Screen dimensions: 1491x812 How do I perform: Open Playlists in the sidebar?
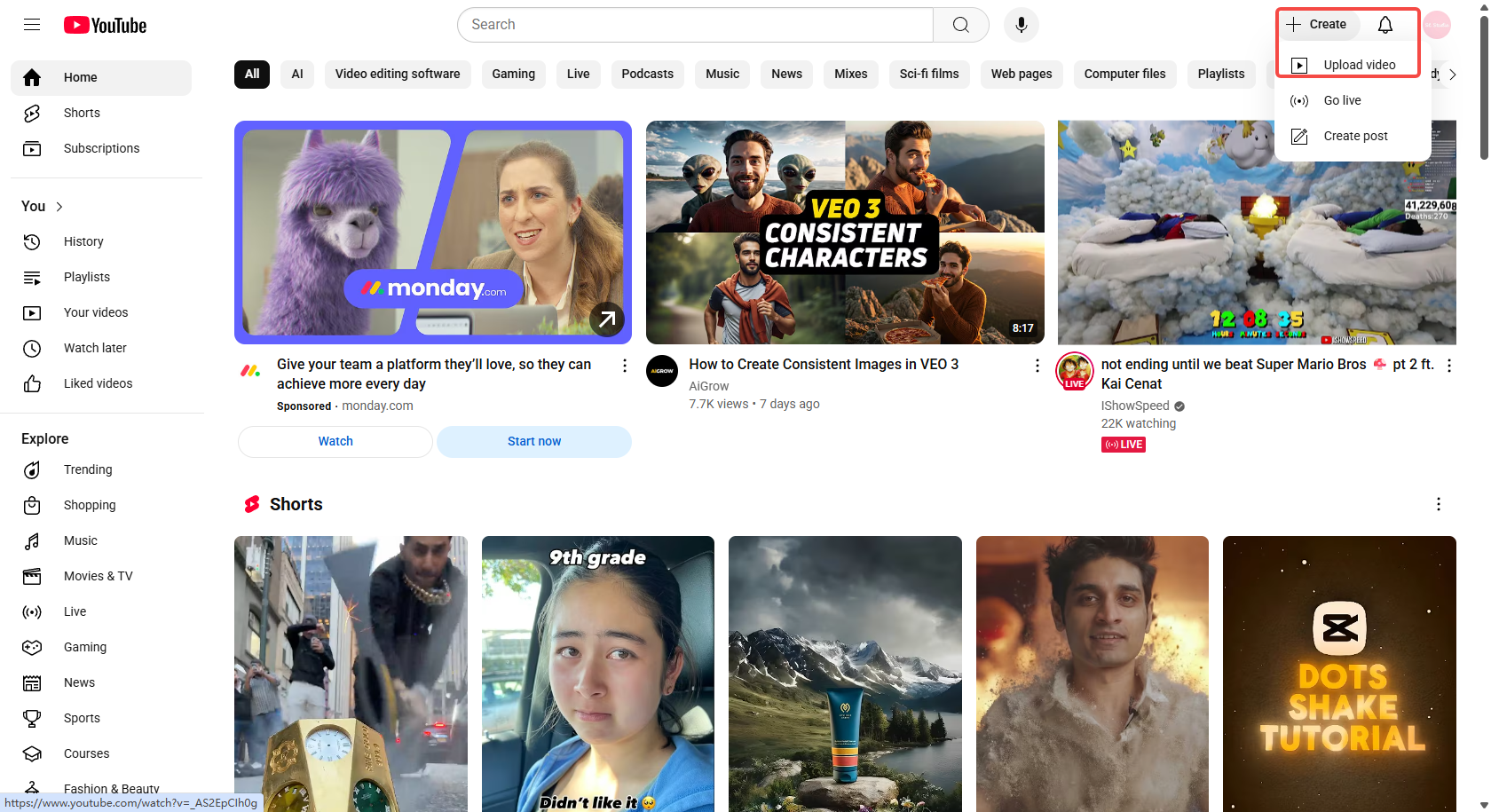[x=101, y=277]
